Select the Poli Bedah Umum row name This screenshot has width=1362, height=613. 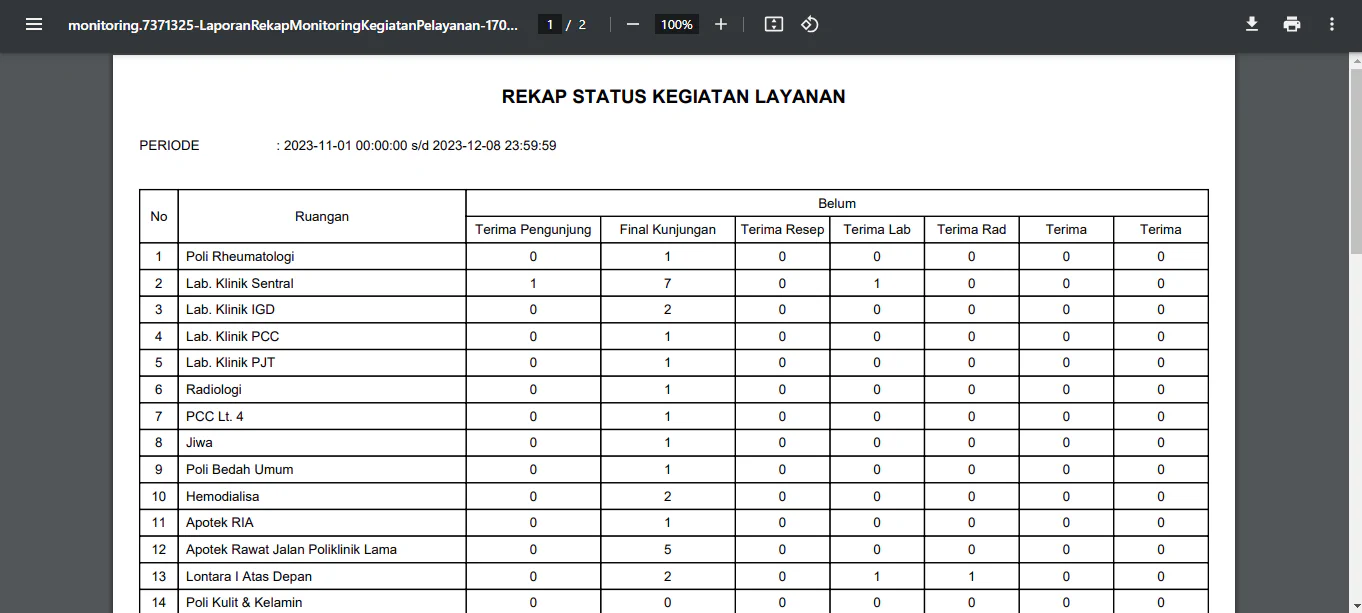(x=240, y=470)
